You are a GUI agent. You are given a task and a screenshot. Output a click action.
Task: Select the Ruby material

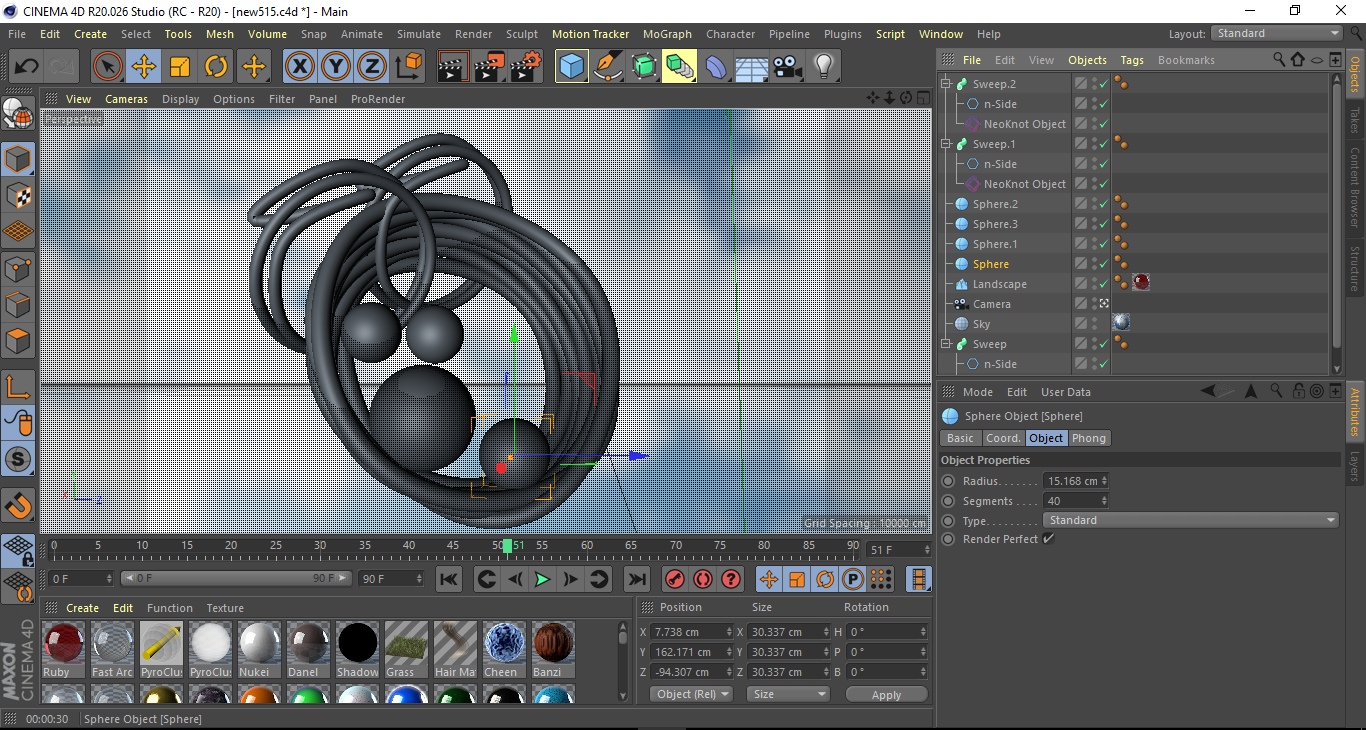click(63, 649)
